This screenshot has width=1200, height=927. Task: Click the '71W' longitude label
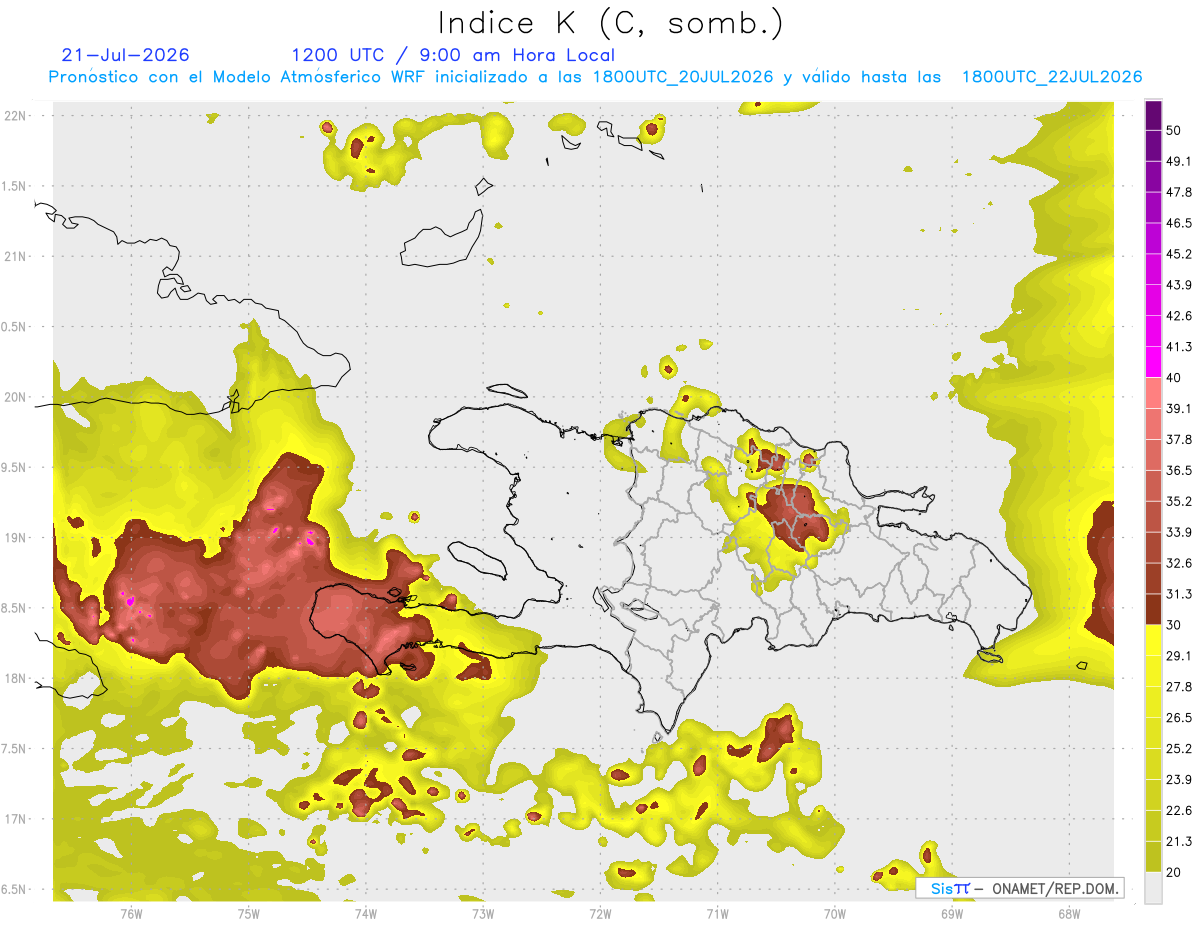(717, 913)
